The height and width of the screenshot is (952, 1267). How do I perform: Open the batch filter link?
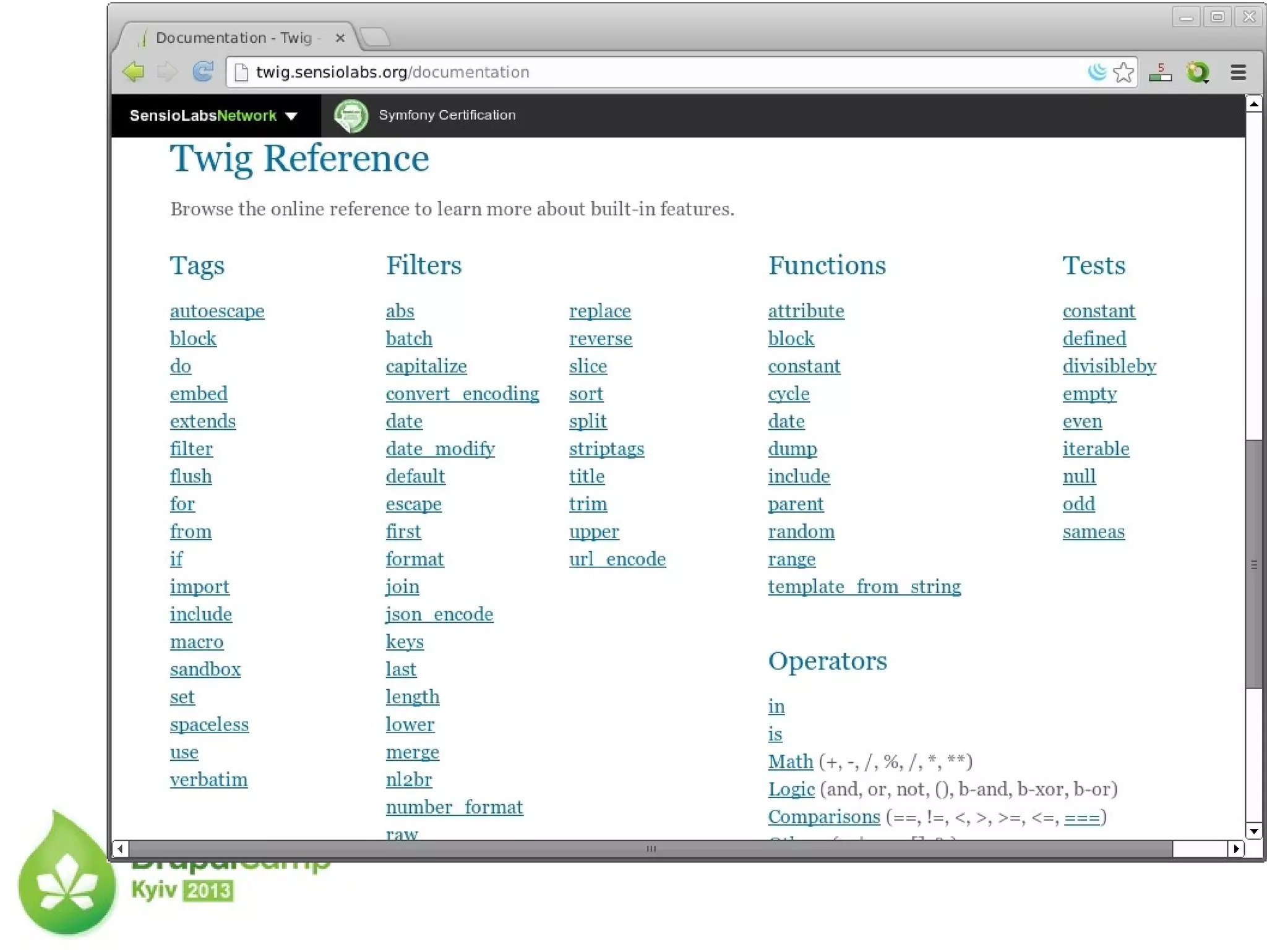[x=409, y=339]
